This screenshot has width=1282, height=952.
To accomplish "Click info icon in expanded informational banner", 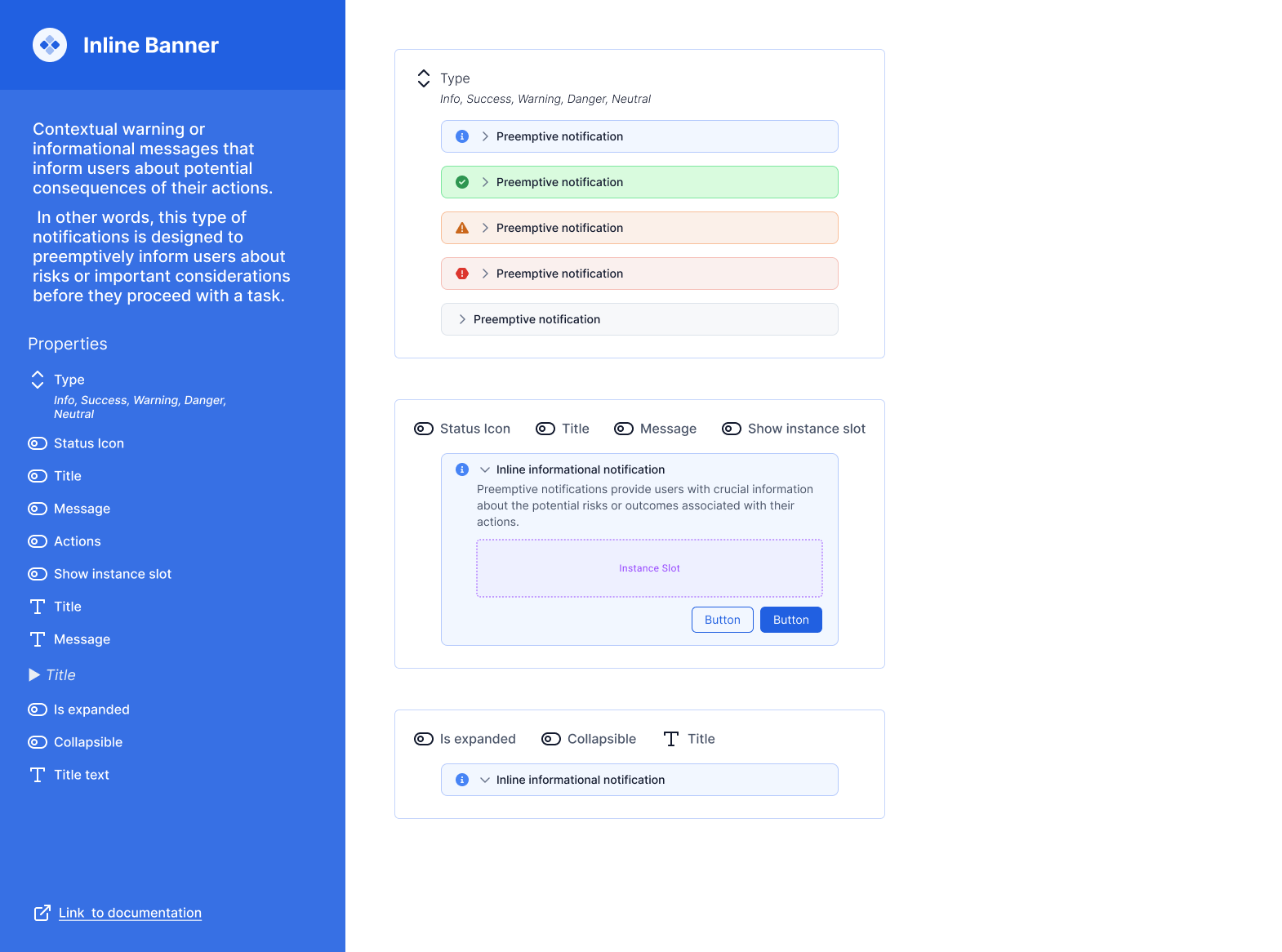I will (462, 469).
